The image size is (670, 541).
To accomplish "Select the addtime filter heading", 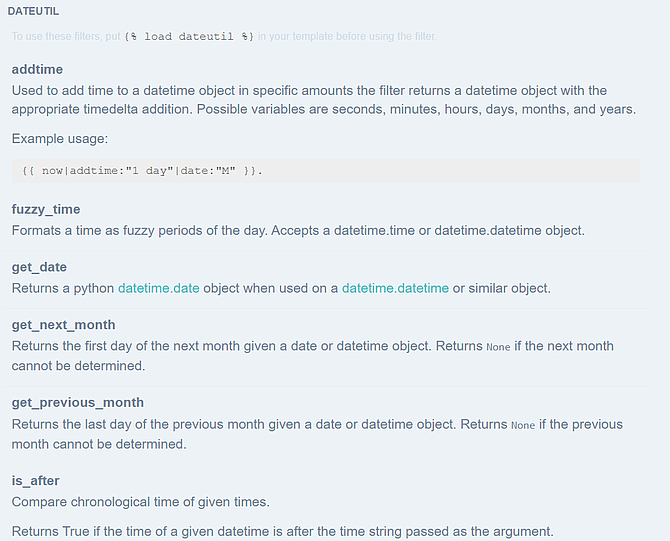I will pos(37,69).
